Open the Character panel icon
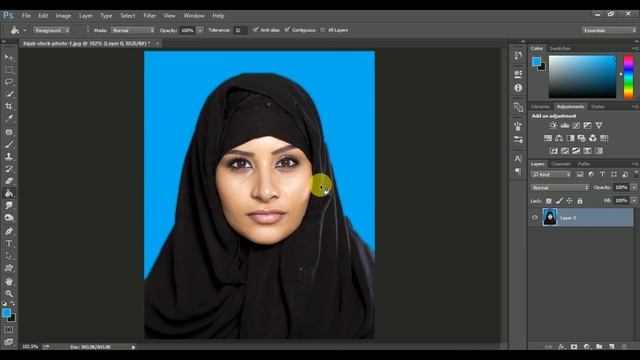This screenshot has width=640, height=360. pos(518,158)
